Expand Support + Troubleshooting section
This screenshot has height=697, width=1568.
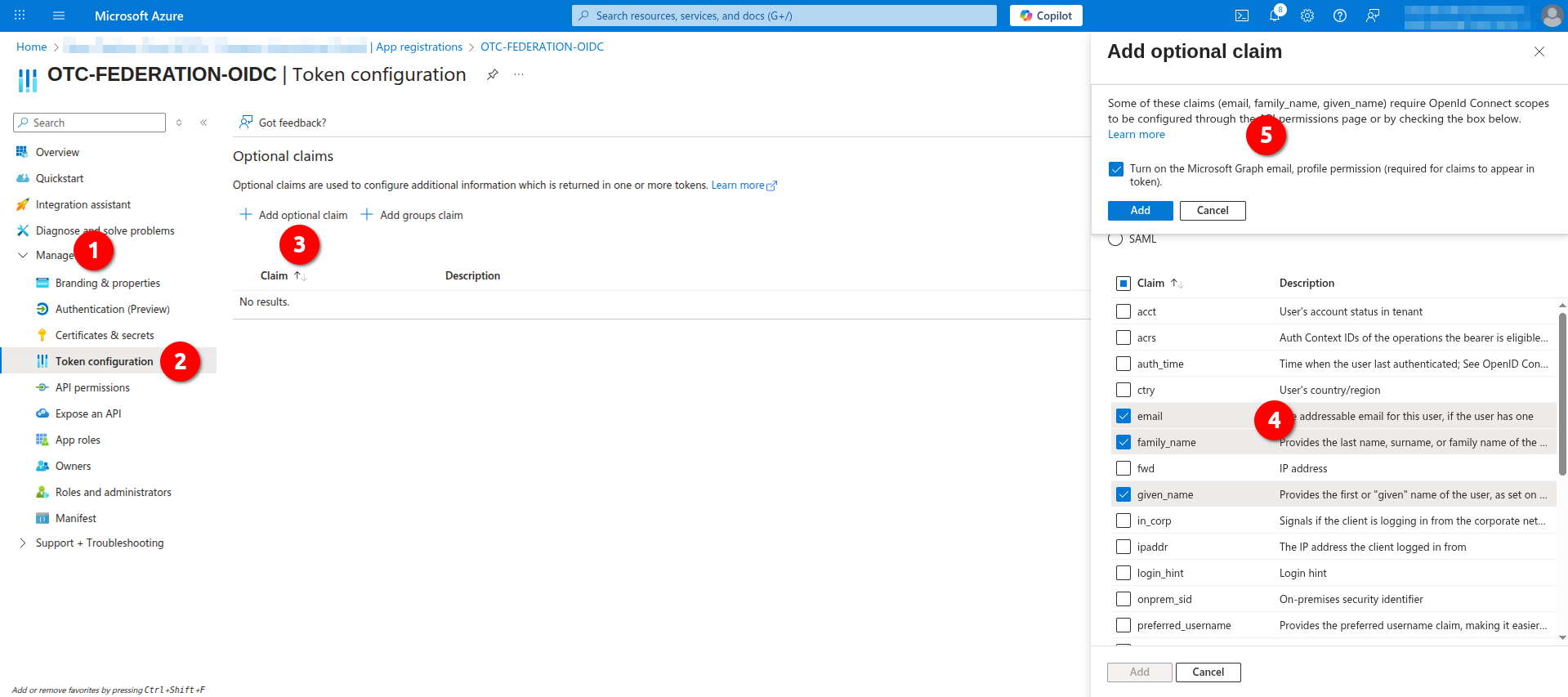(x=23, y=543)
